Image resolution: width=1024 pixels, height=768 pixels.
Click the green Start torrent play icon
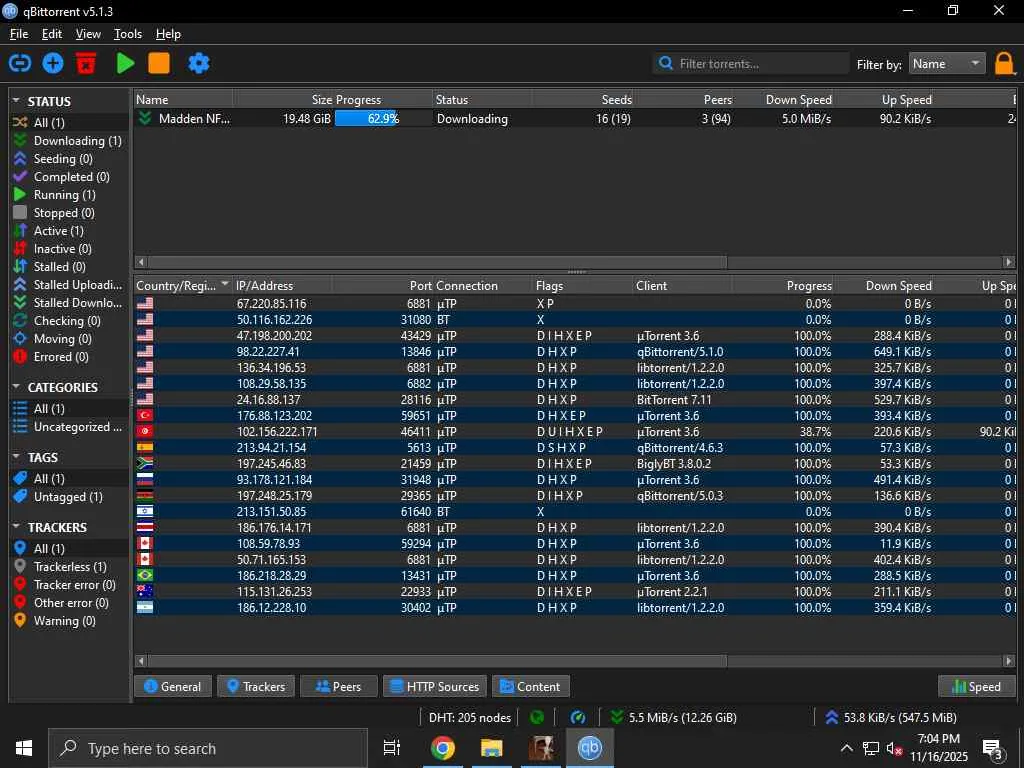(125, 63)
